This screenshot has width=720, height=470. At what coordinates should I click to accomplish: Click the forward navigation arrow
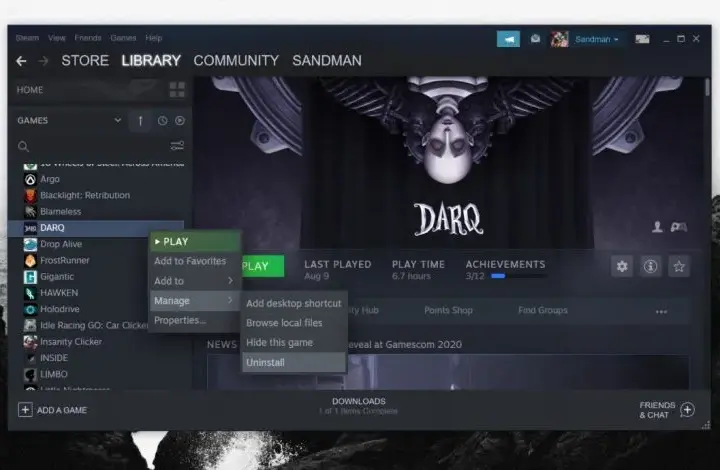pyautogui.click(x=43, y=61)
